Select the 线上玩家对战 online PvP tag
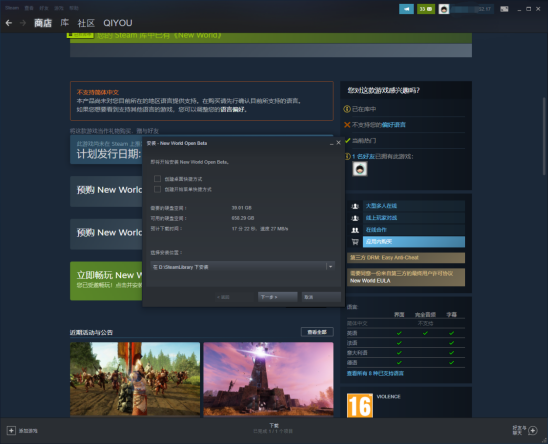This screenshot has height=444, width=548. (414, 218)
